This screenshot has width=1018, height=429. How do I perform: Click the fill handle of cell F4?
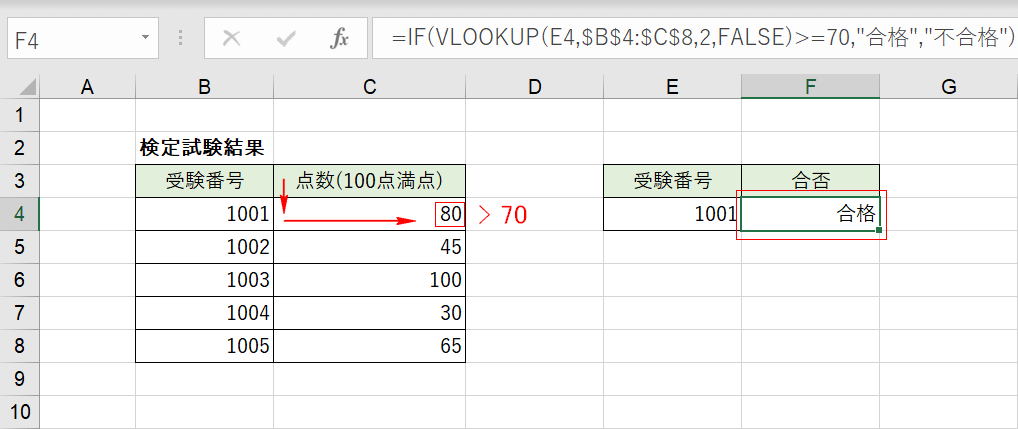coord(878,230)
